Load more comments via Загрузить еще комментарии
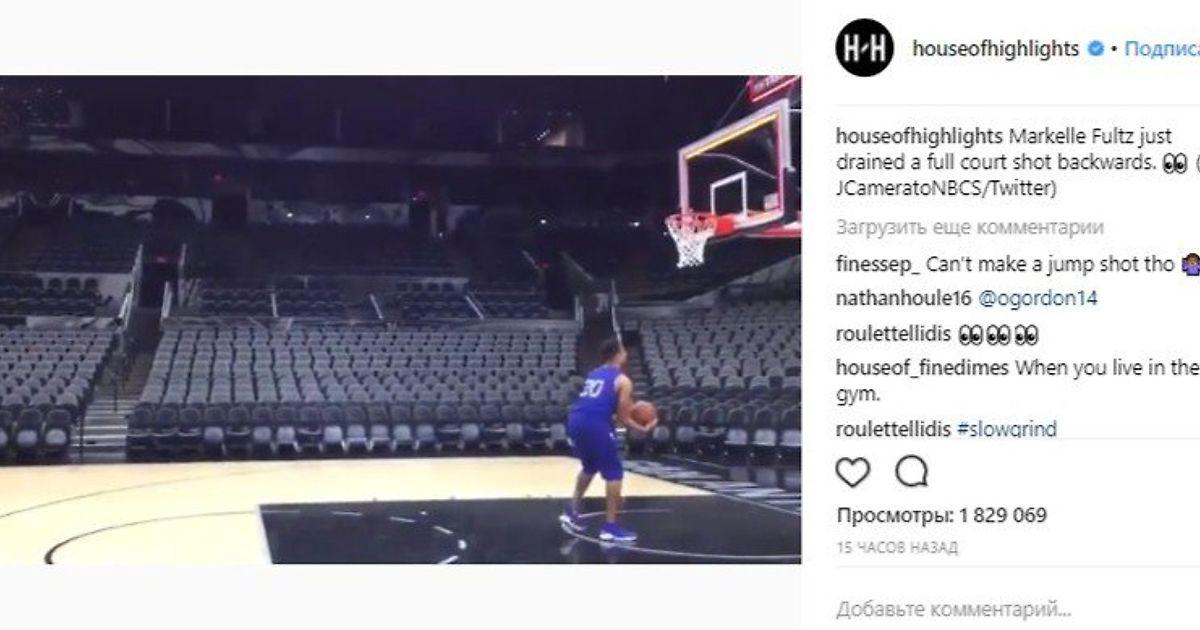 tap(970, 227)
